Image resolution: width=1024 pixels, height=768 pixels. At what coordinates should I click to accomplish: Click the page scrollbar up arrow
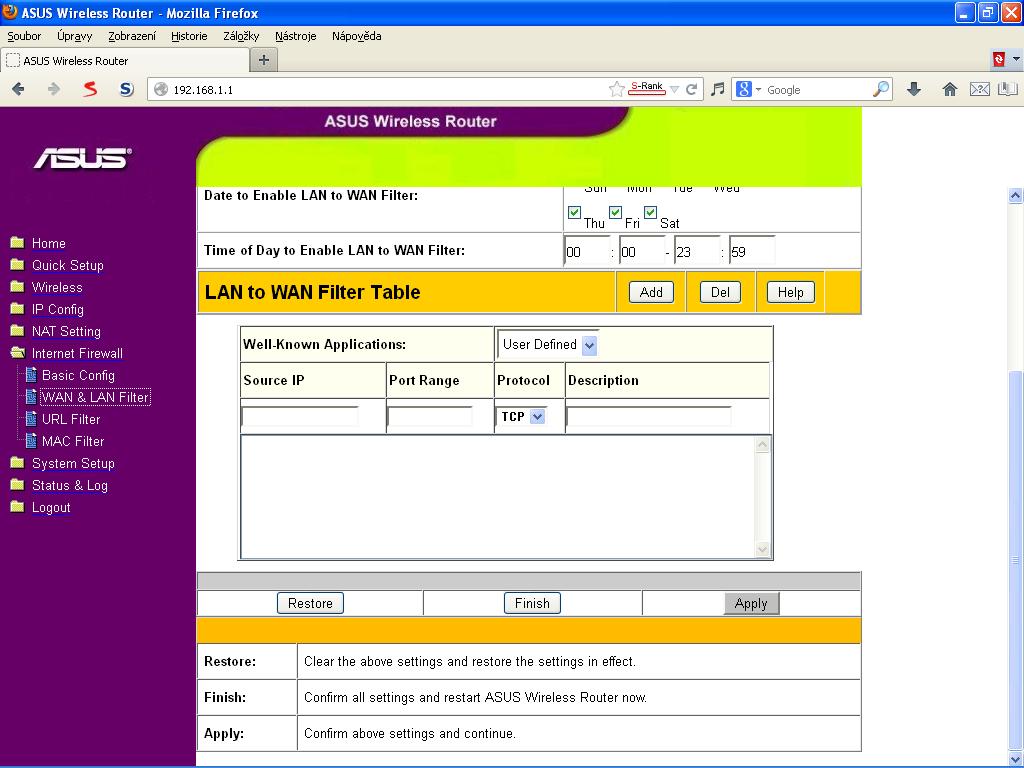click(x=1016, y=195)
